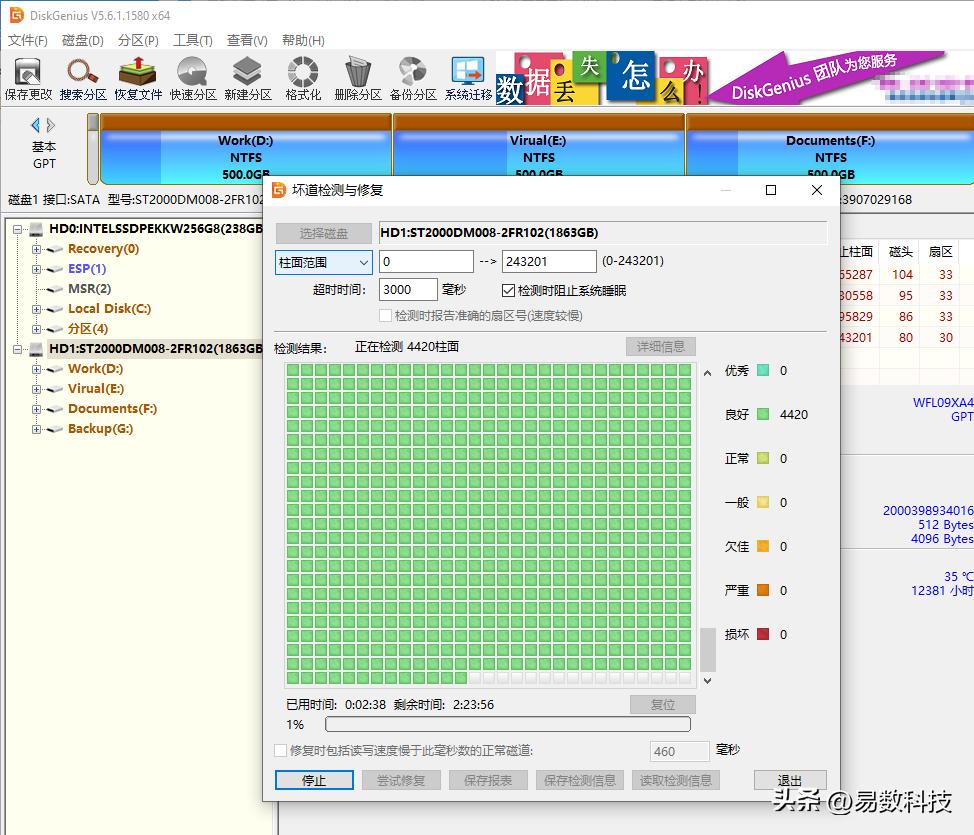Open the 恢复文件 (Recover Files) tool
Screen dimensions: 974x835
coord(138,78)
